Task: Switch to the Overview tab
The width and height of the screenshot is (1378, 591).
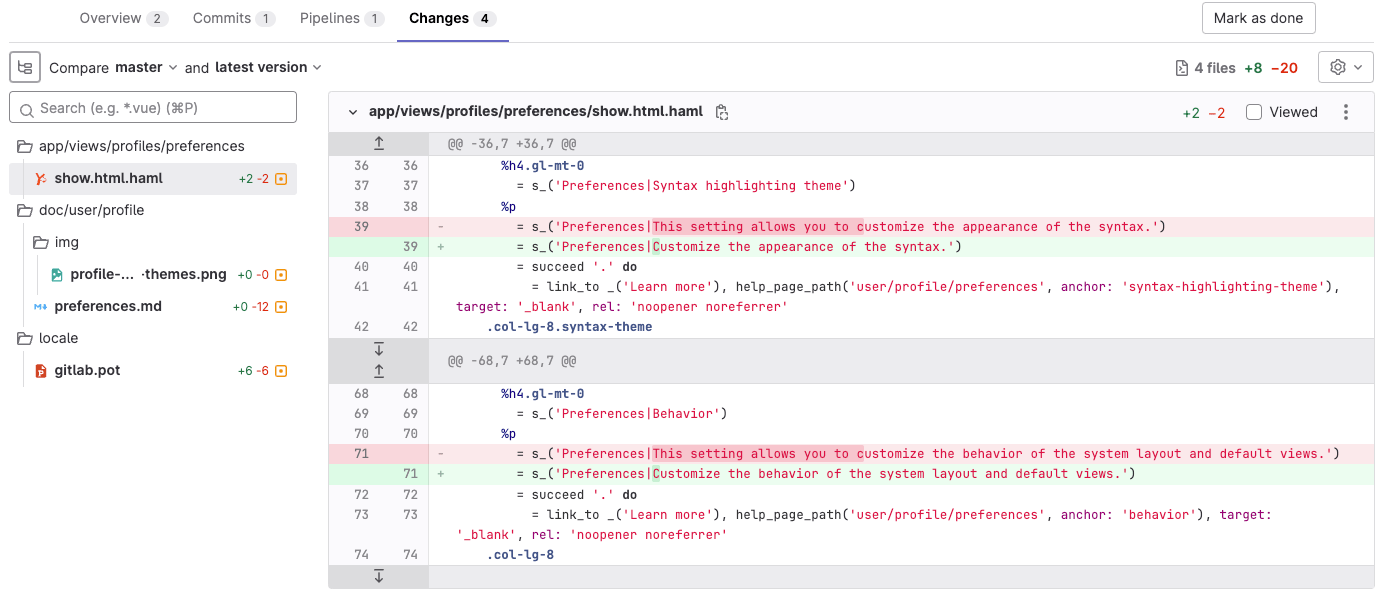Action: click(110, 18)
